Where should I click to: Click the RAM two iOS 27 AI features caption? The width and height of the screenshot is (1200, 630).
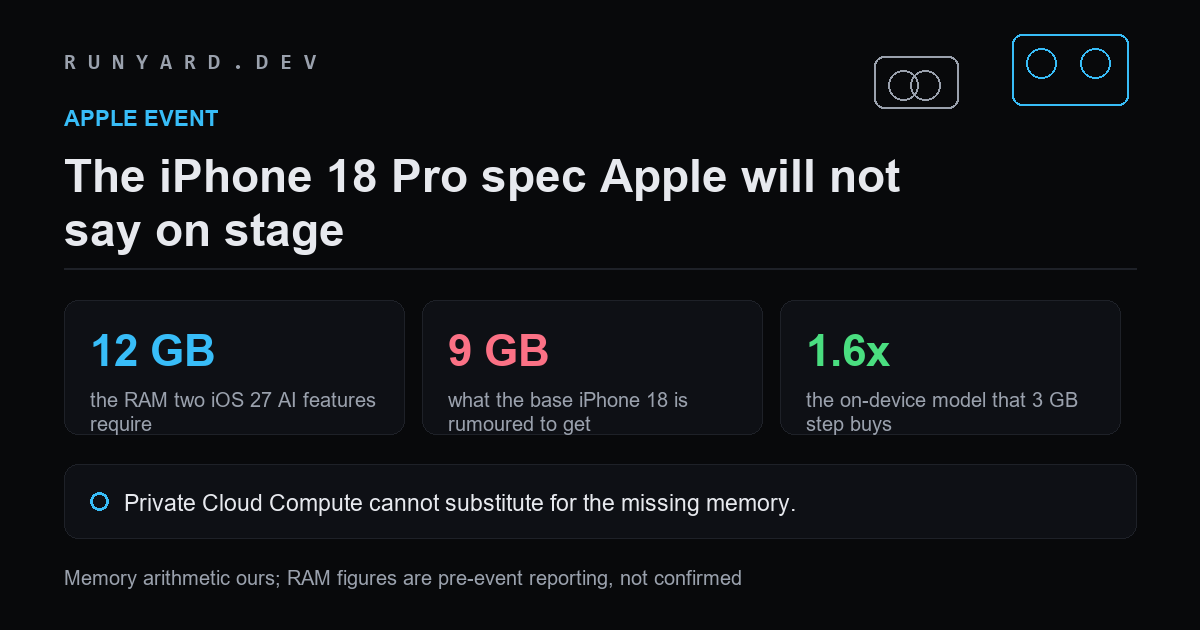(x=233, y=412)
